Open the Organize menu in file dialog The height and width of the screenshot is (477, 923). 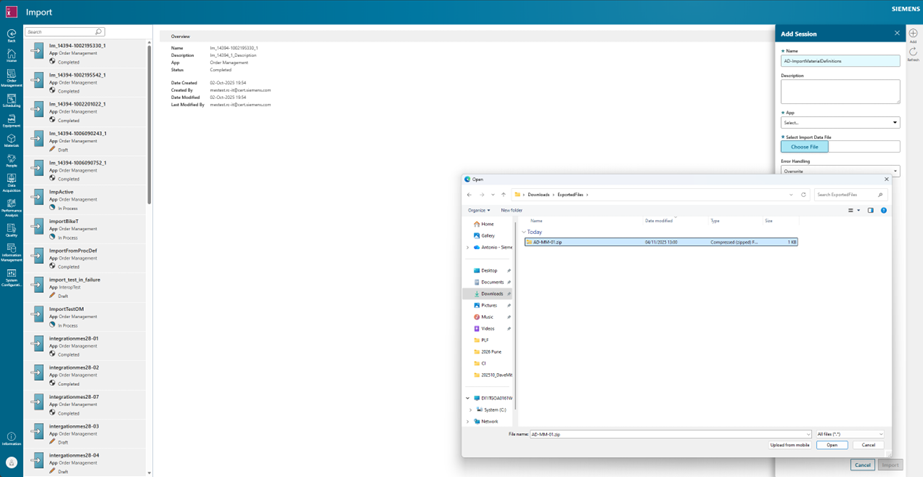click(x=479, y=210)
